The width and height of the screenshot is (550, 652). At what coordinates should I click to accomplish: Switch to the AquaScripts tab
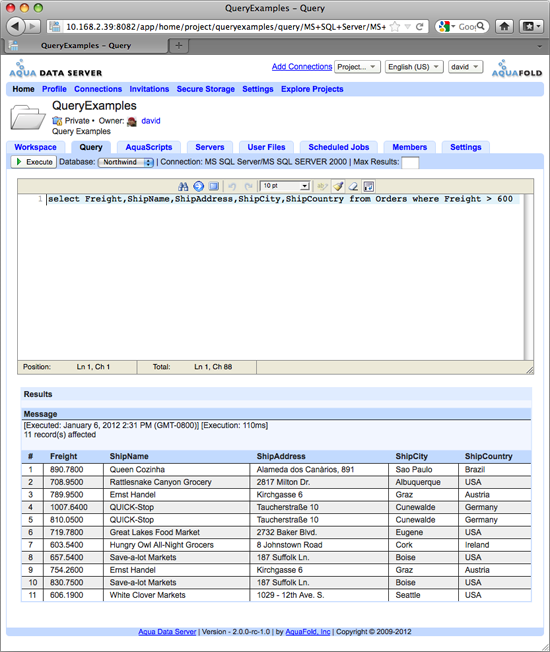click(149, 147)
